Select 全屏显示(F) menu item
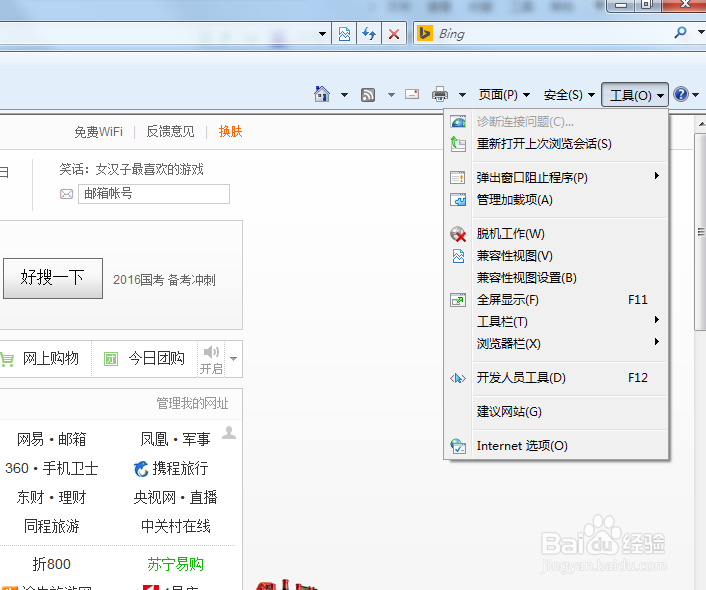 556,300
